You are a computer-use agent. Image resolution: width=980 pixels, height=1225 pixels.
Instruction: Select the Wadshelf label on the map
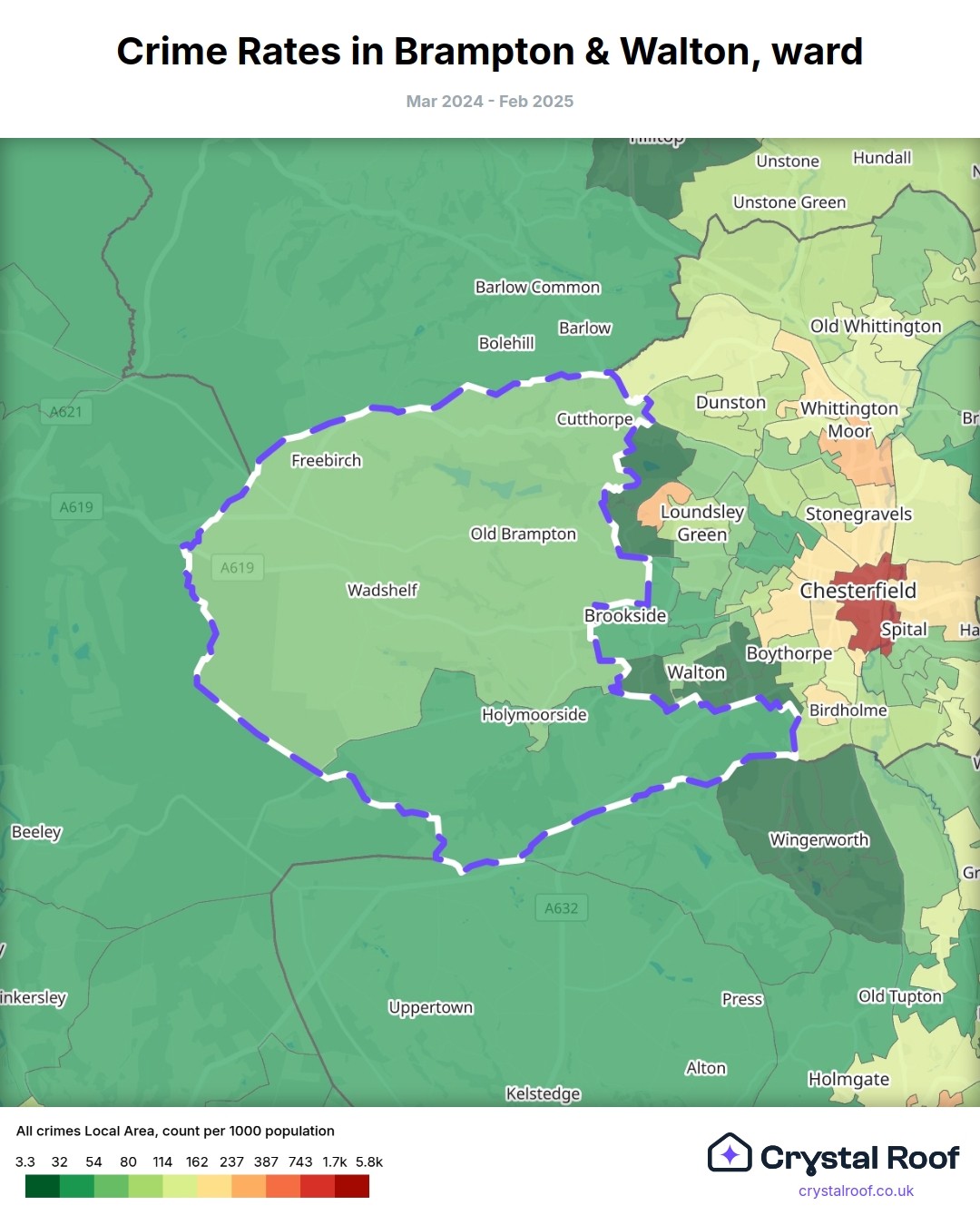click(382, 591)
